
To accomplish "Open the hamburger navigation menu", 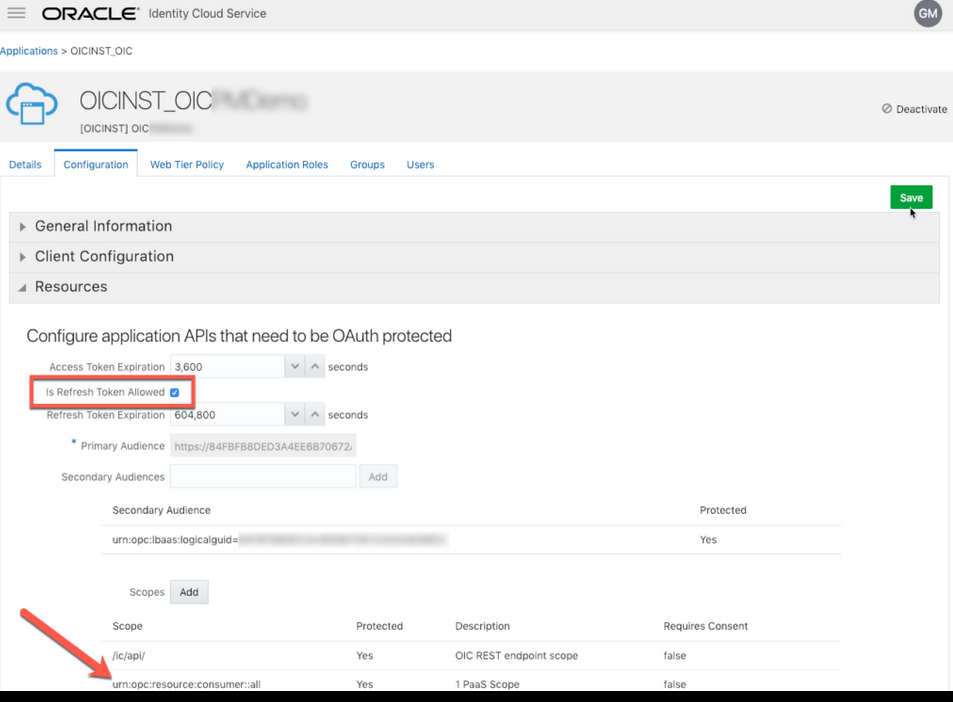I will [16, 13].
